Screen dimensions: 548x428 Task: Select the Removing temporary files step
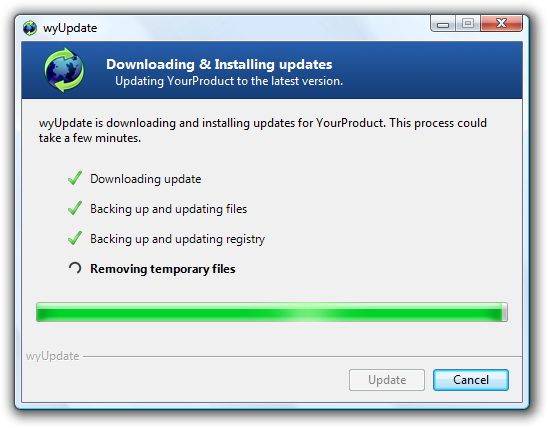point(163,269)
